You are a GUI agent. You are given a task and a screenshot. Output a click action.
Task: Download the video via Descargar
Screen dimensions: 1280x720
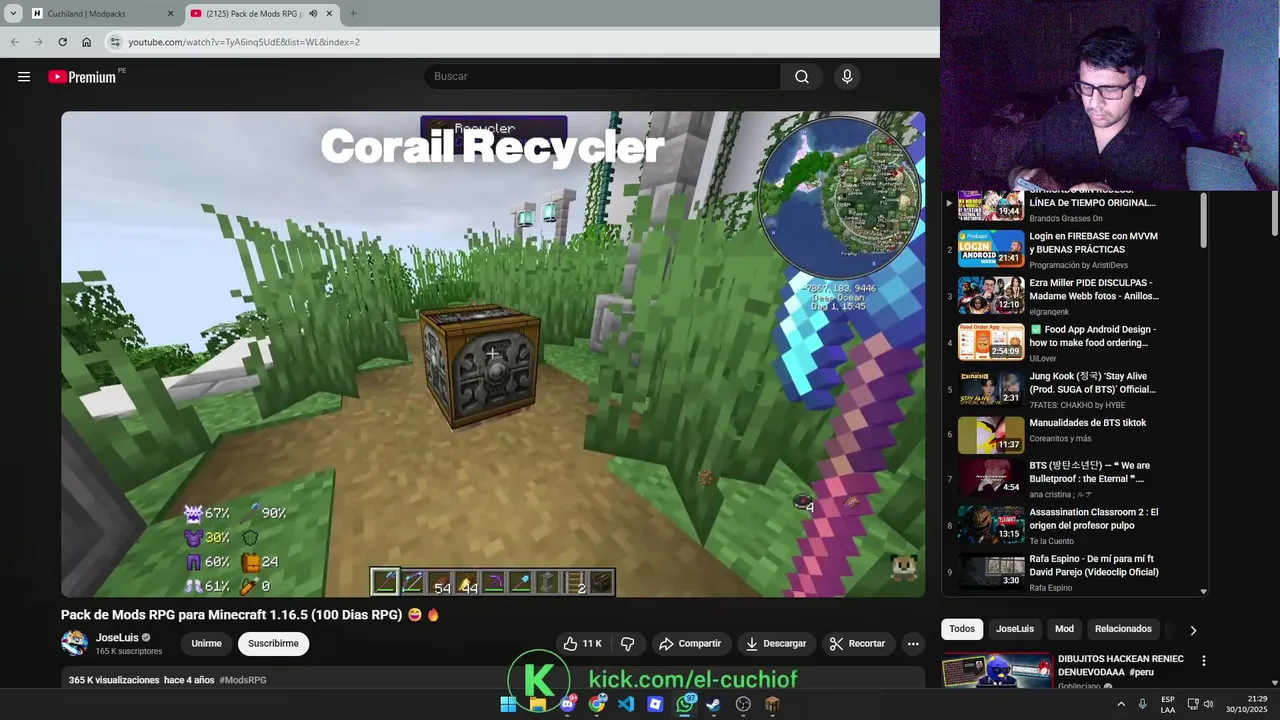click(x=776, y=644)
